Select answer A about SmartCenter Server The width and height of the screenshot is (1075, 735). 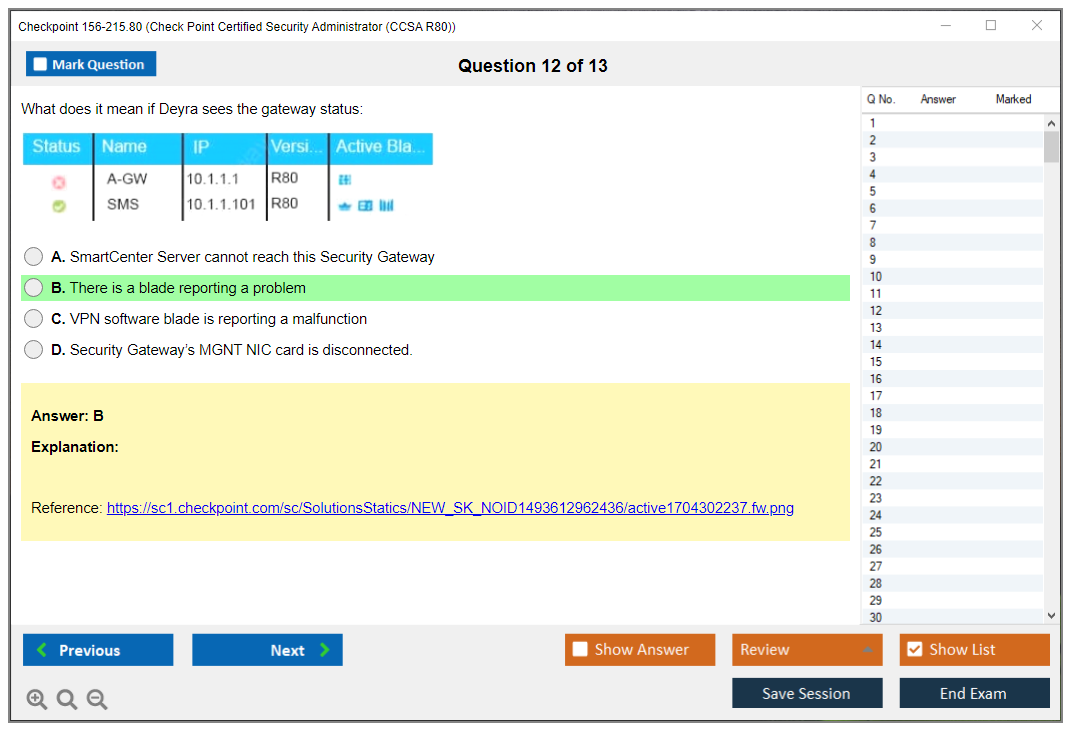click(x=34, y=257)
